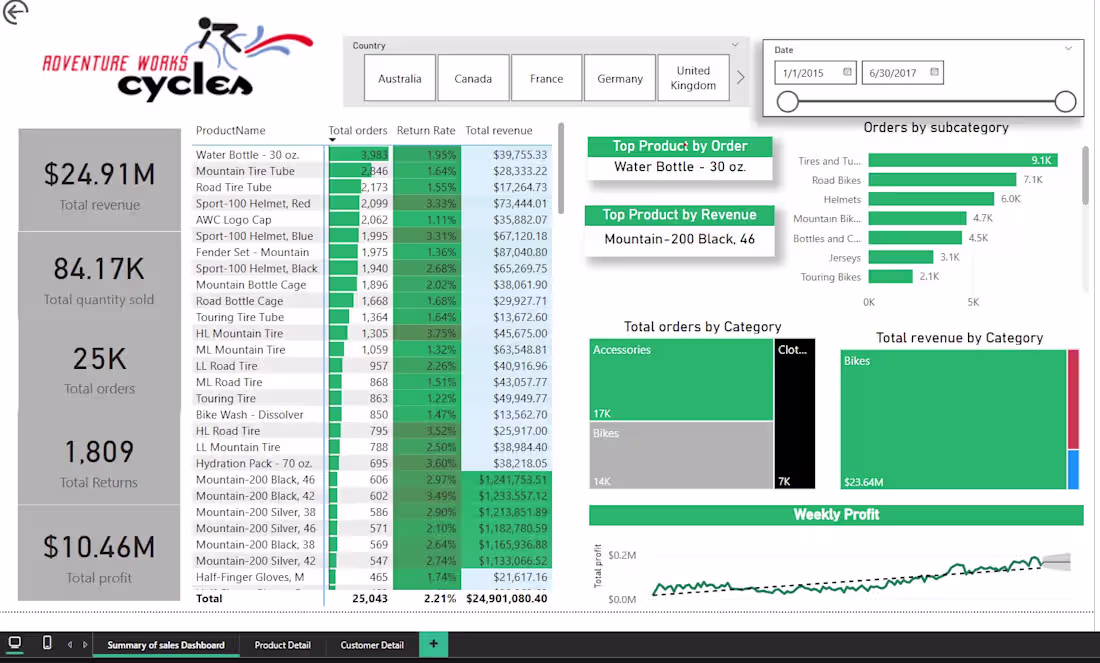Screen dimensions: 1100x663
Task: Switch to the Product Detail tab
Action: (282, 644)
